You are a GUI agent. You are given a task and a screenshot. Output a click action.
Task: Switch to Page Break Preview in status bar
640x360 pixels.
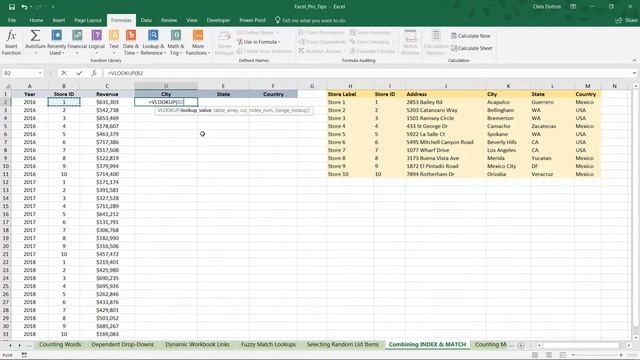[562, 355]
